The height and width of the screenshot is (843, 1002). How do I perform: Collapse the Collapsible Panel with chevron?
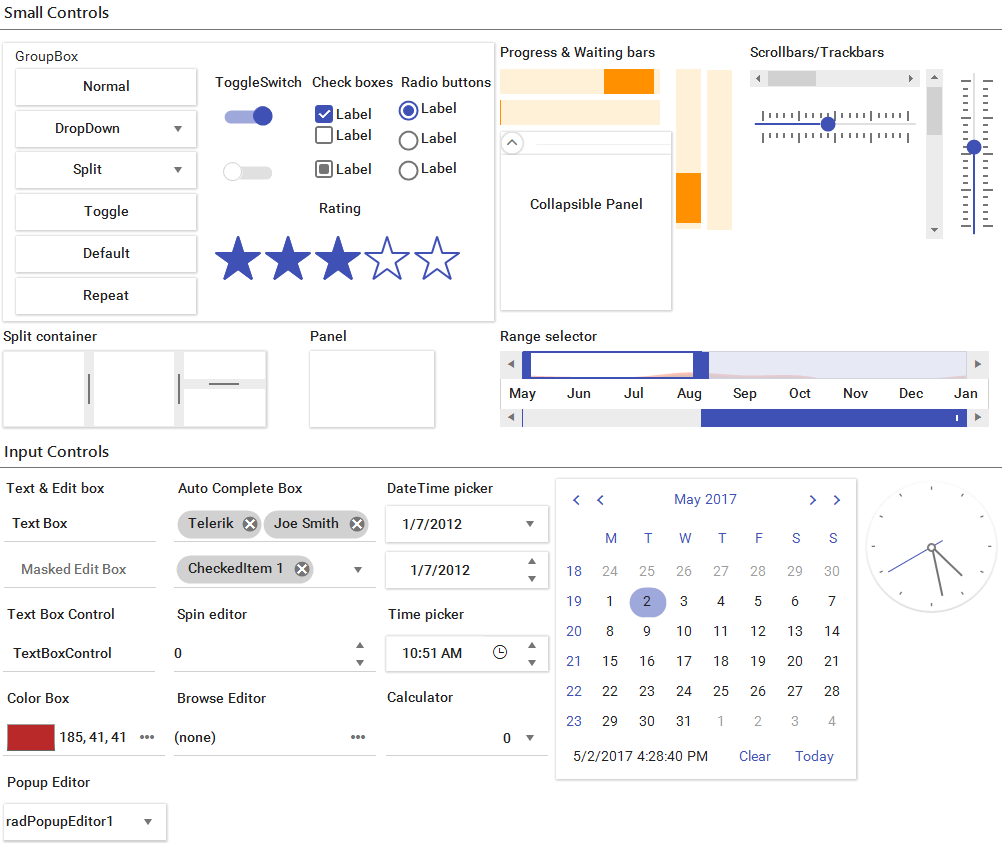click(512, 143)
